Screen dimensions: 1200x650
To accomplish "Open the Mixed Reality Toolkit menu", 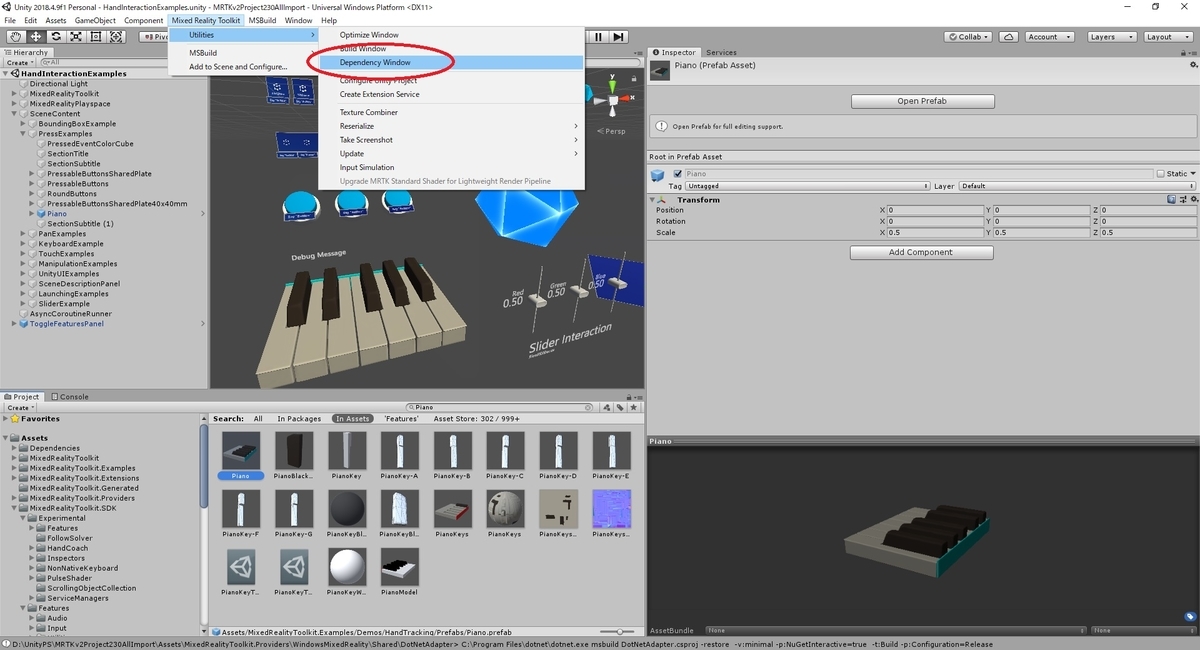I will pos(205,20).
